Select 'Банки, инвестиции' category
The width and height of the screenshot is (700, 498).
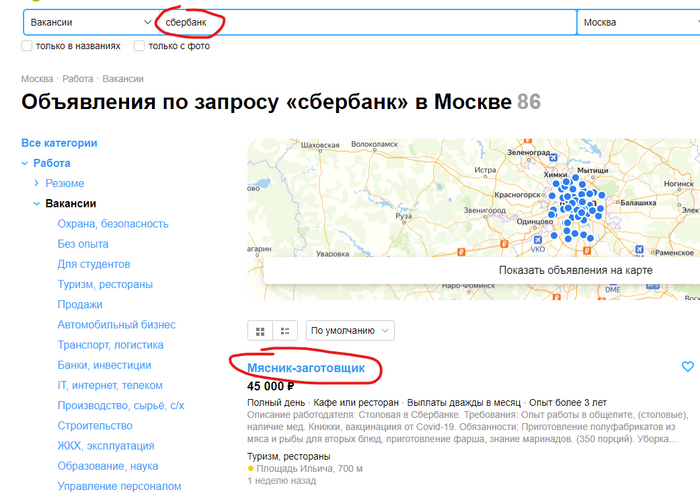pos(104,365)
